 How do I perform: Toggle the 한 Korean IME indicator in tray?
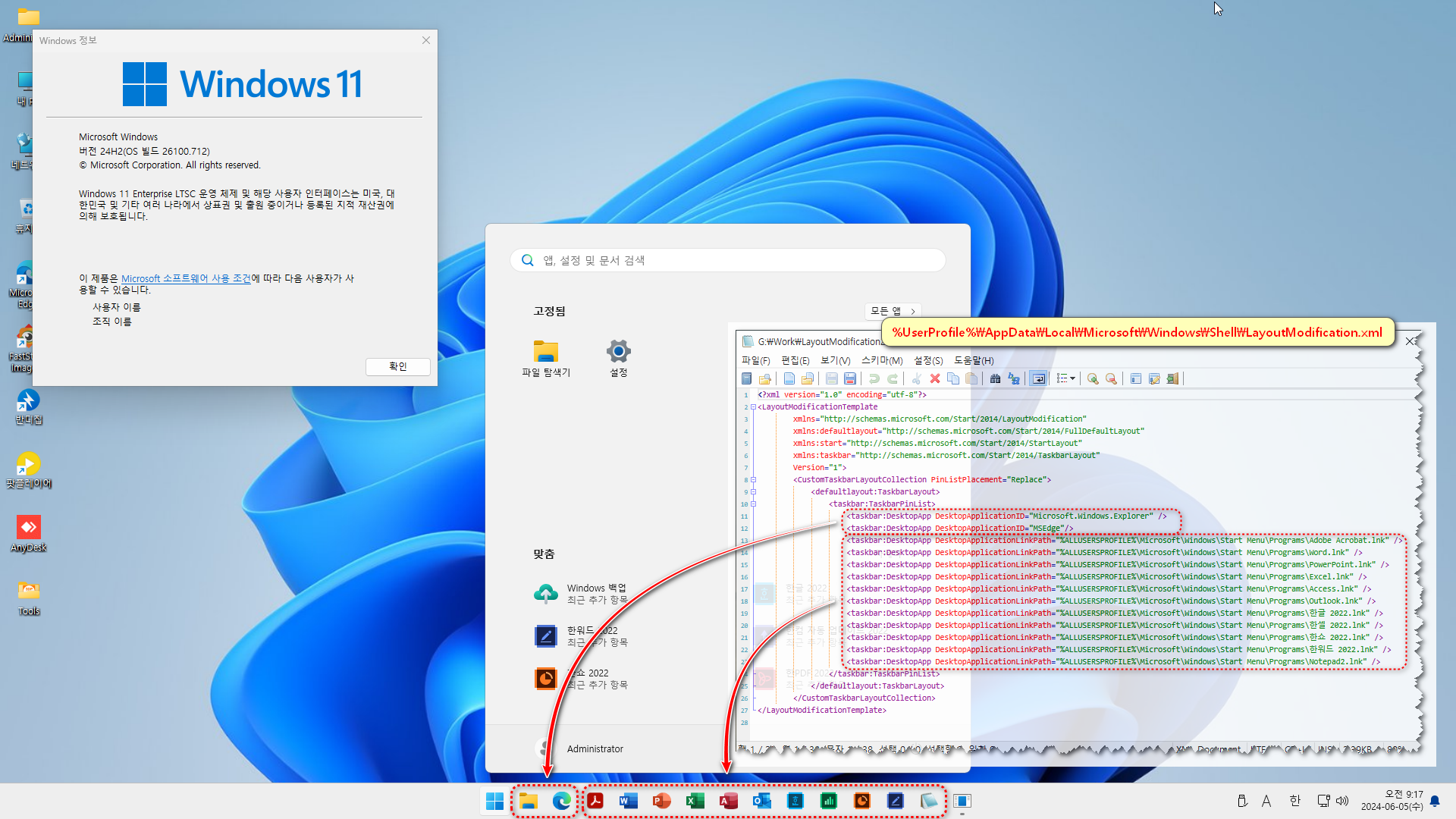[1294, 801]
